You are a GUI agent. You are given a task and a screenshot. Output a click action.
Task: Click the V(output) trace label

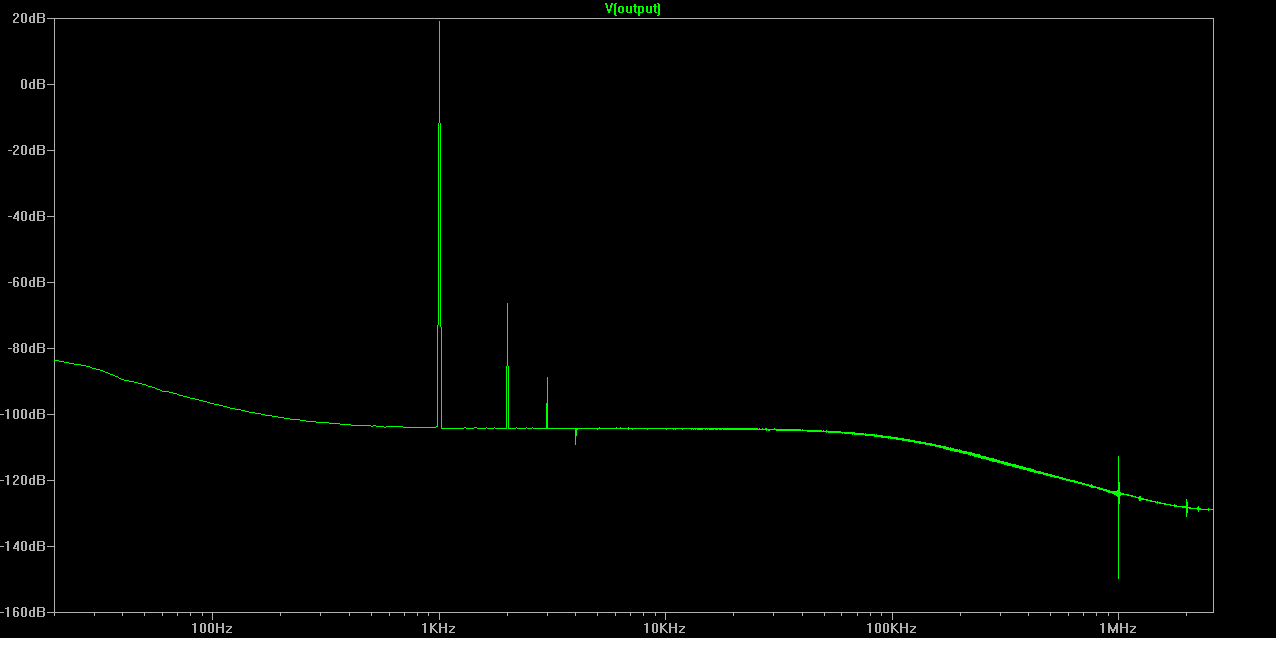click(632, 9)
